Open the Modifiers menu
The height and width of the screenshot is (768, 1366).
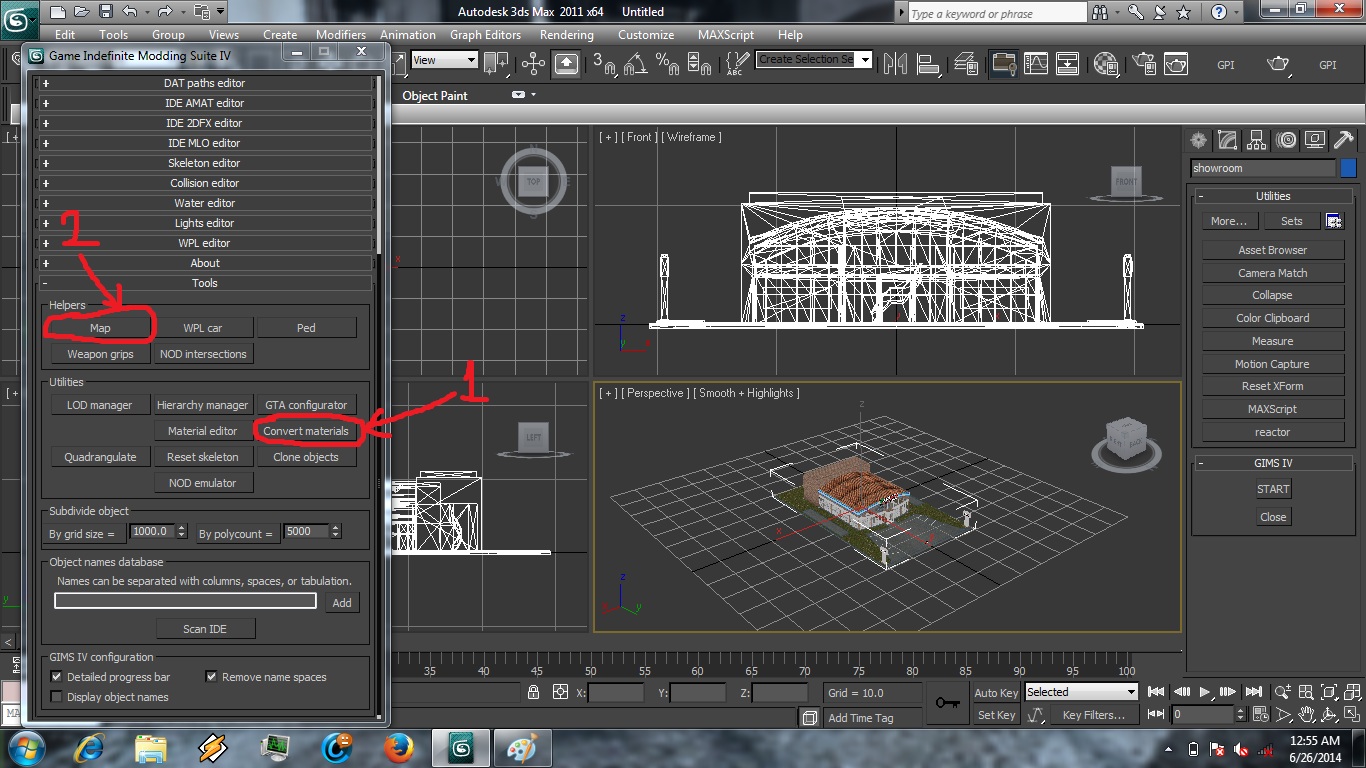341,34
